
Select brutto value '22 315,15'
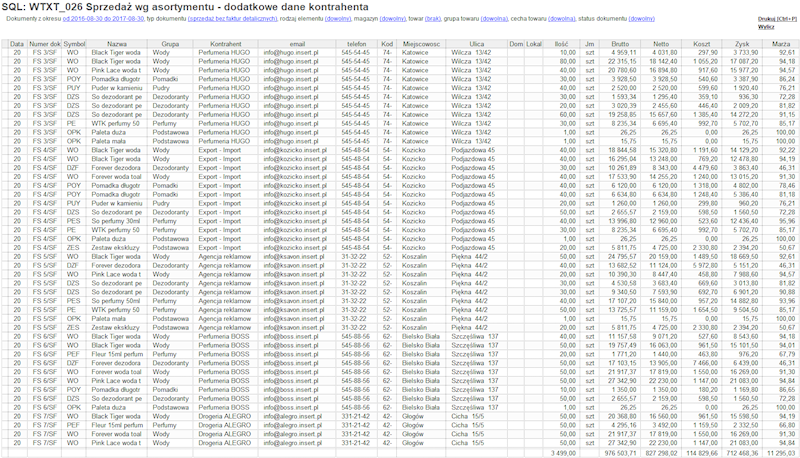tap(622, 62)
